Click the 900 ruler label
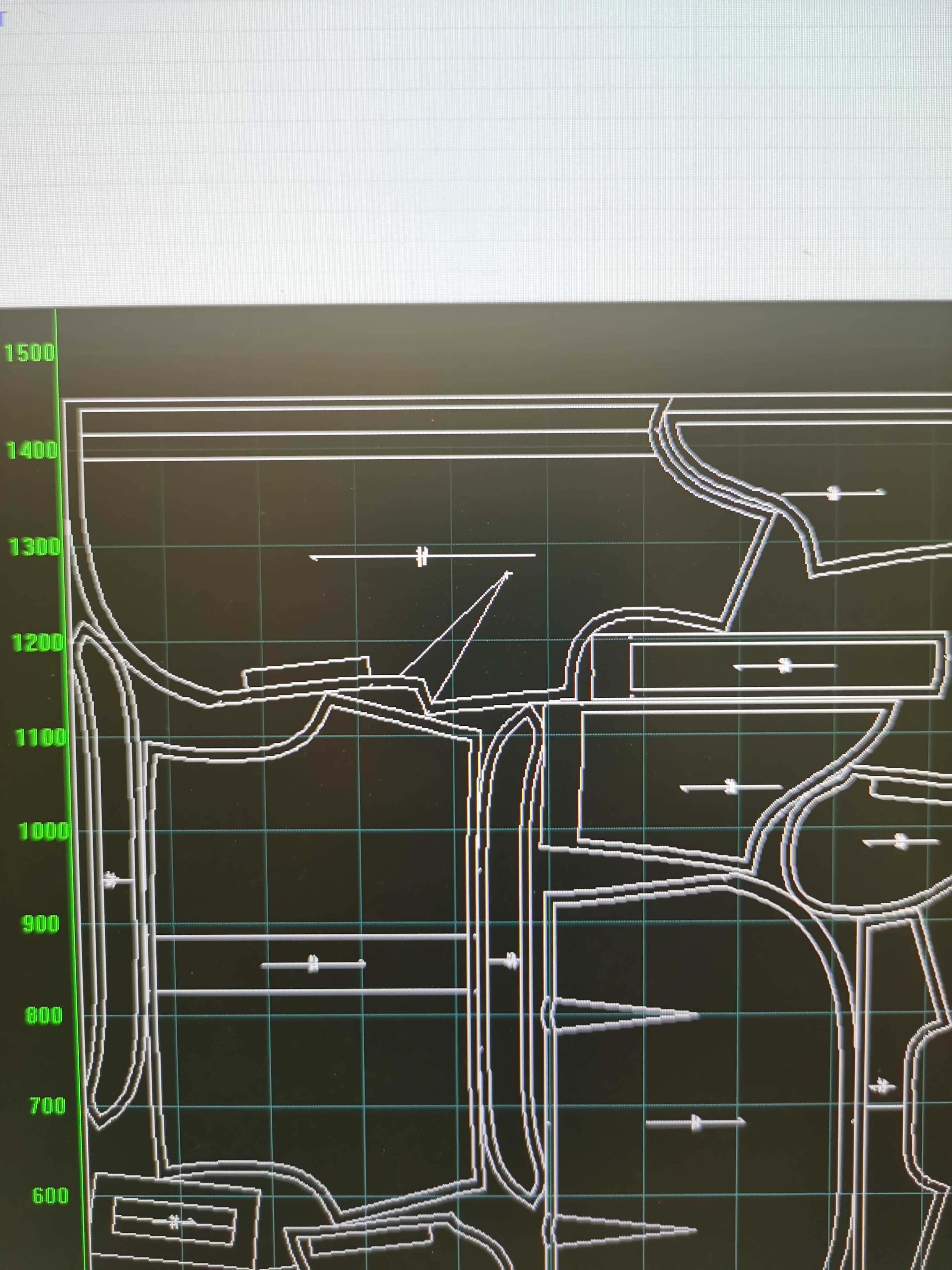952x1270 pixels. coord(40,924)
